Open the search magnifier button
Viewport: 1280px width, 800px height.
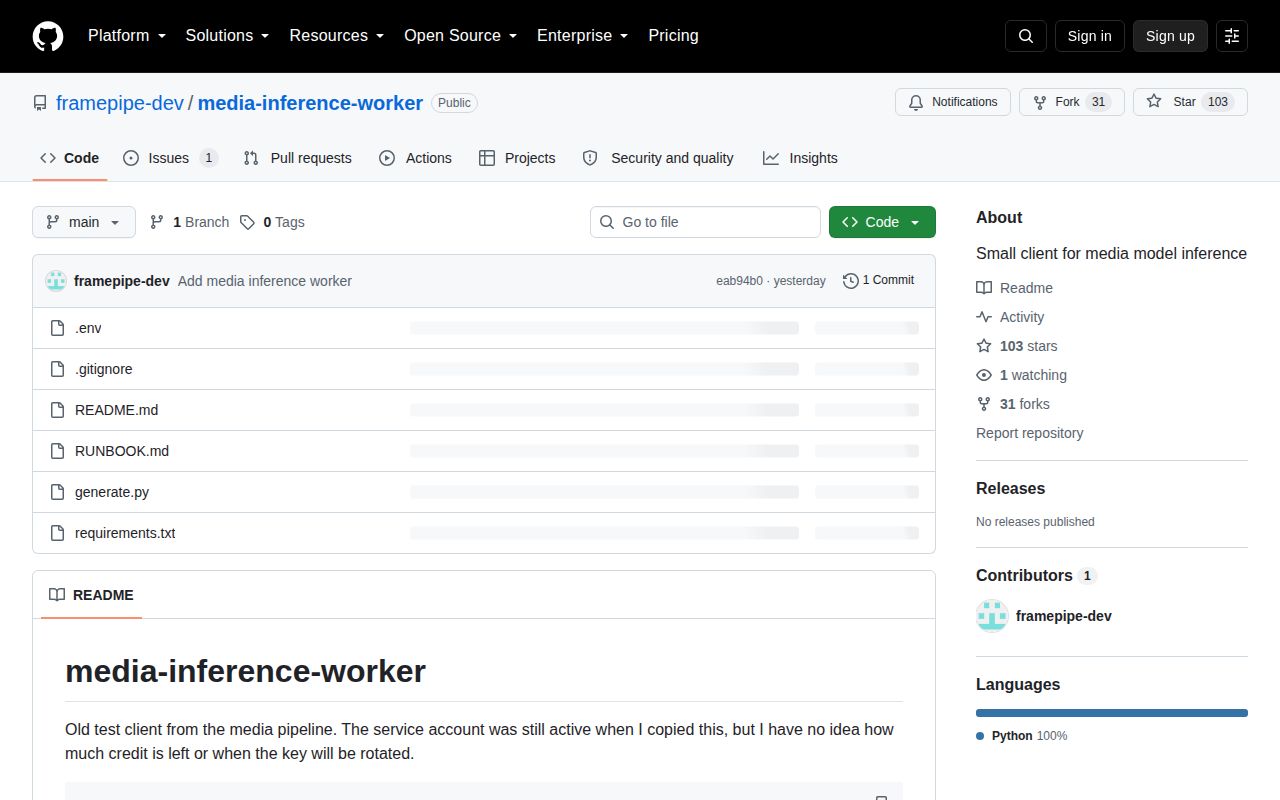tap(1026, 36)
